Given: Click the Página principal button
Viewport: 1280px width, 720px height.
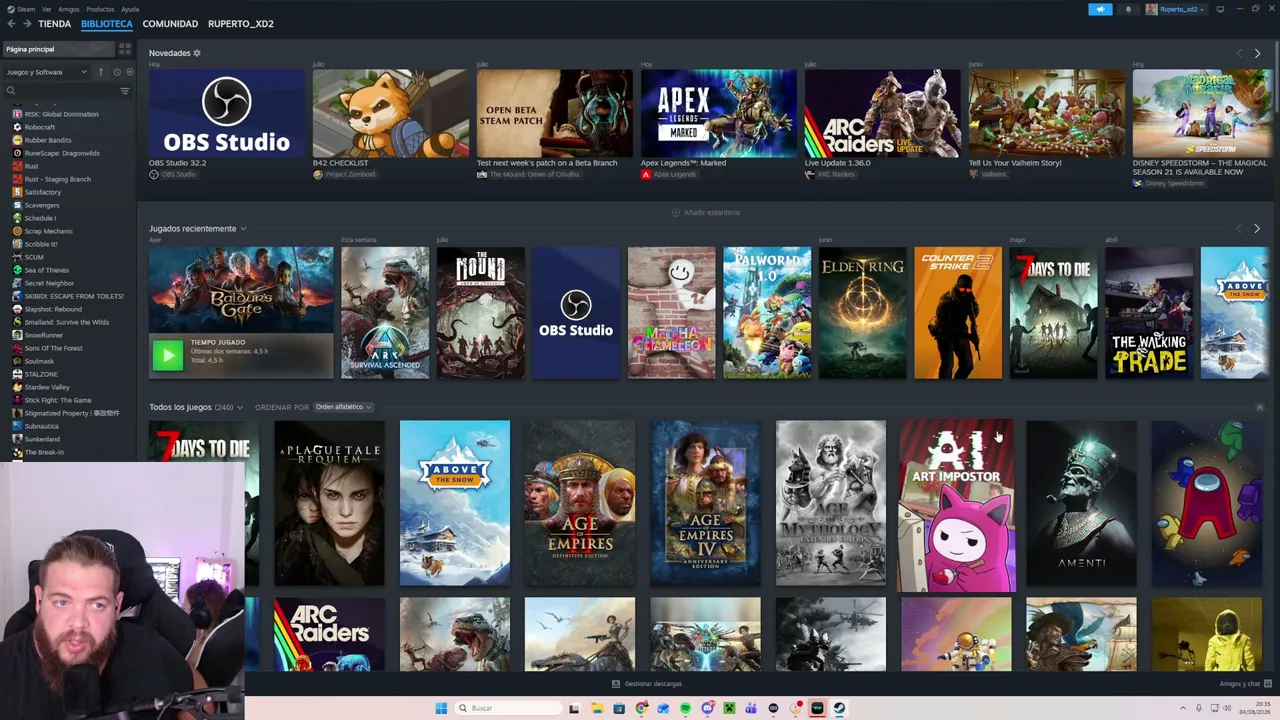Looking at the screenshot, I should click(58, 49).
